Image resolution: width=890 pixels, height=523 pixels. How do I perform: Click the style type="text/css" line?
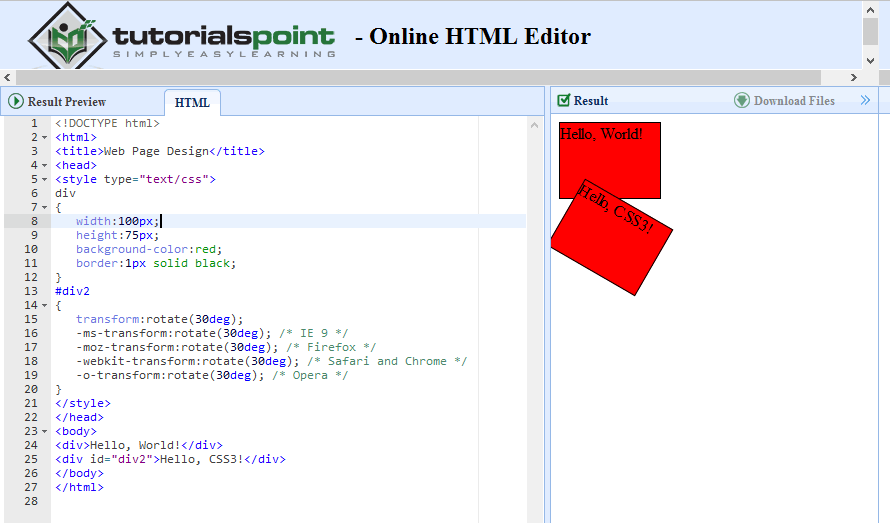pyautogui.click(x=135, y=179)
